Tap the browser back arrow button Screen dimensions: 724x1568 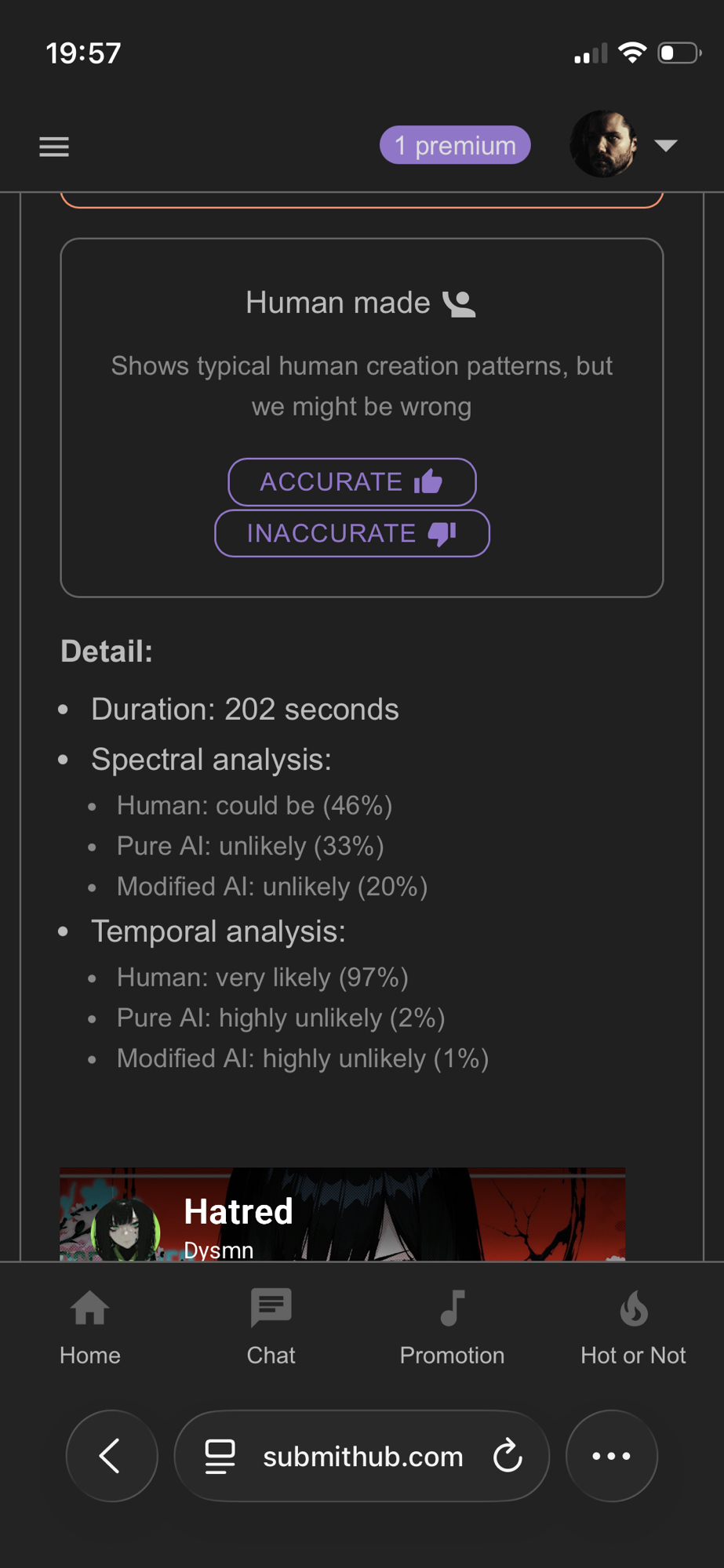111,1456
